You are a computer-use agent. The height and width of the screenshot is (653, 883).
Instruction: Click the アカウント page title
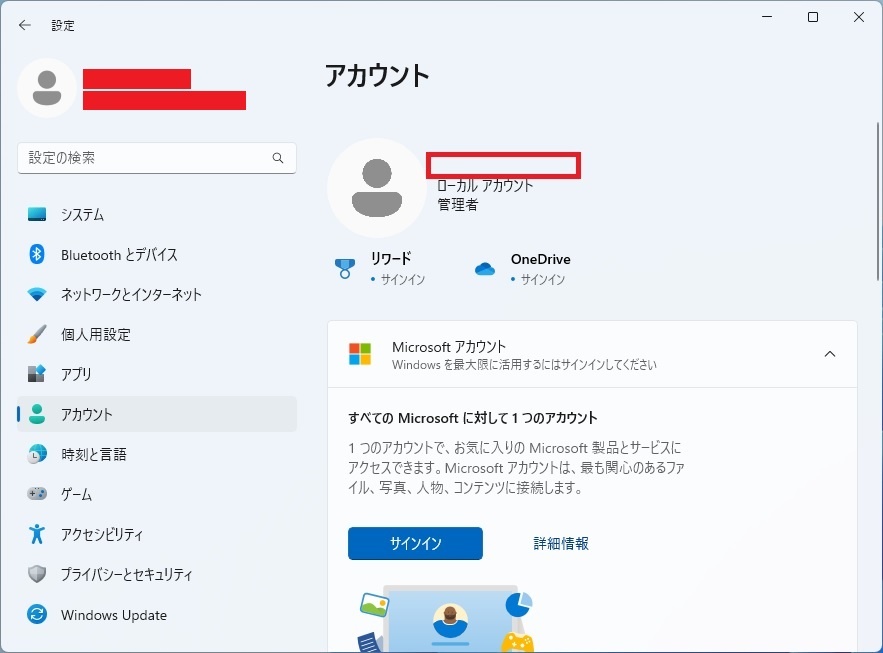pyautogui.click(x=377, y=75)
